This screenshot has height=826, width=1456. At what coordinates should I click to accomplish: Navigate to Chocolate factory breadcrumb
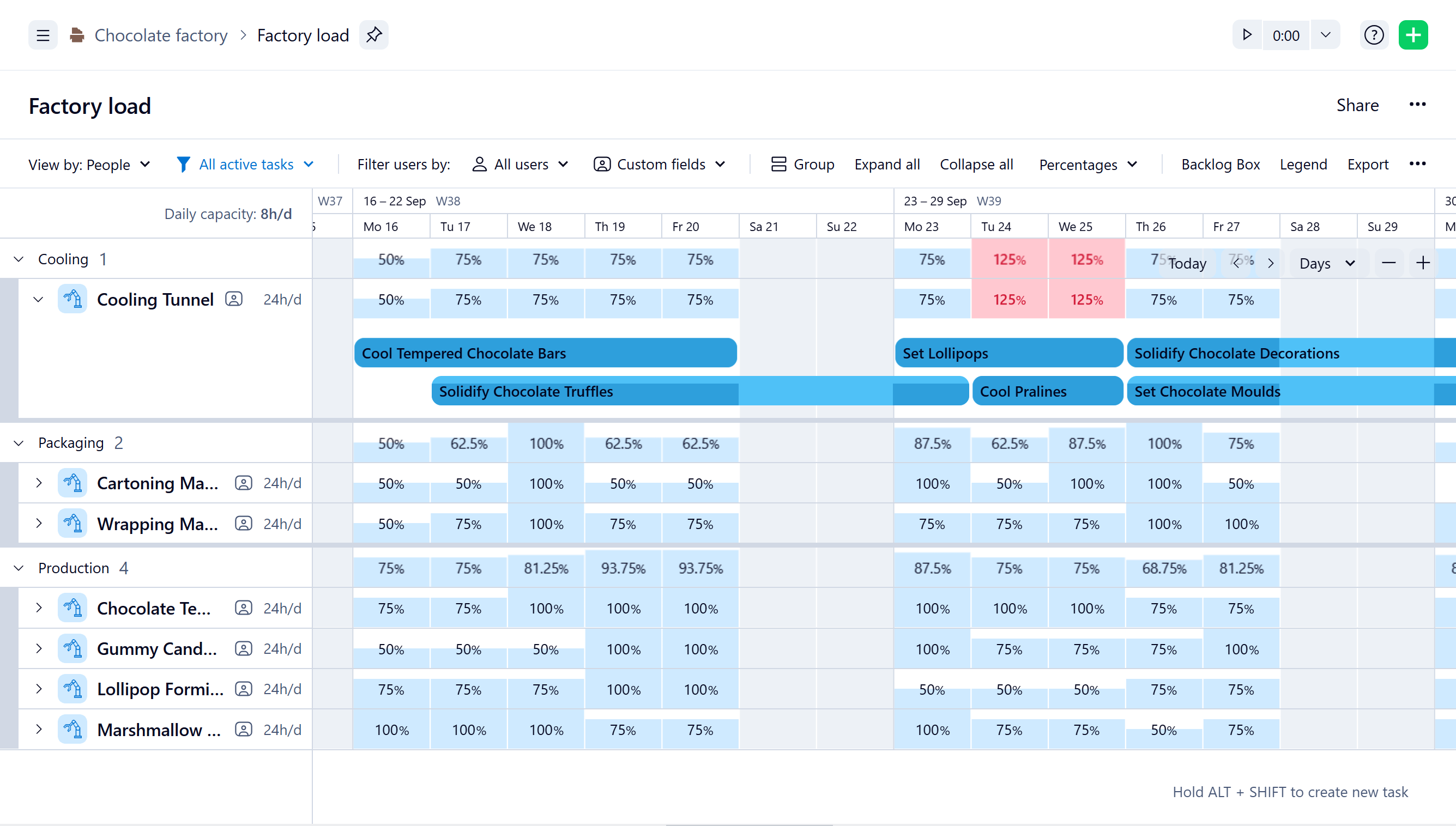coord(161,35)
